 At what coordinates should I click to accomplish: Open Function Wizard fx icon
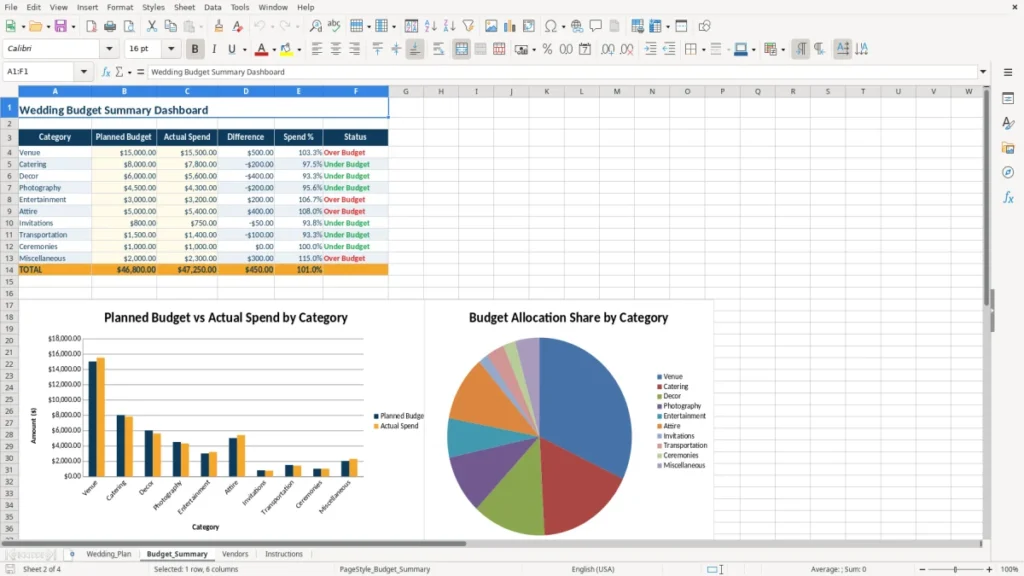(106, 72)
